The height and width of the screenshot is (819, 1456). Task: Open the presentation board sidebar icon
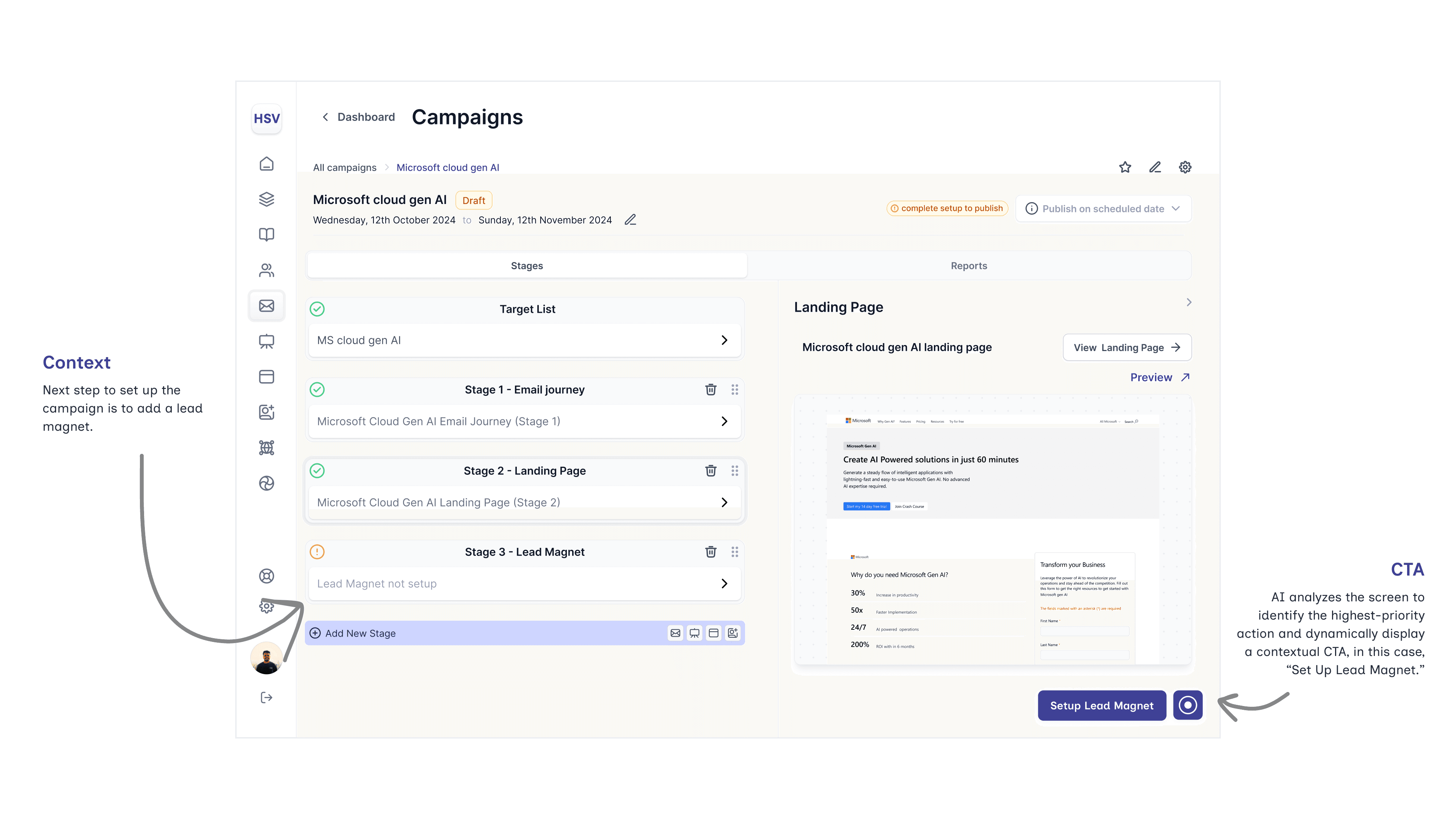(266, 341)
